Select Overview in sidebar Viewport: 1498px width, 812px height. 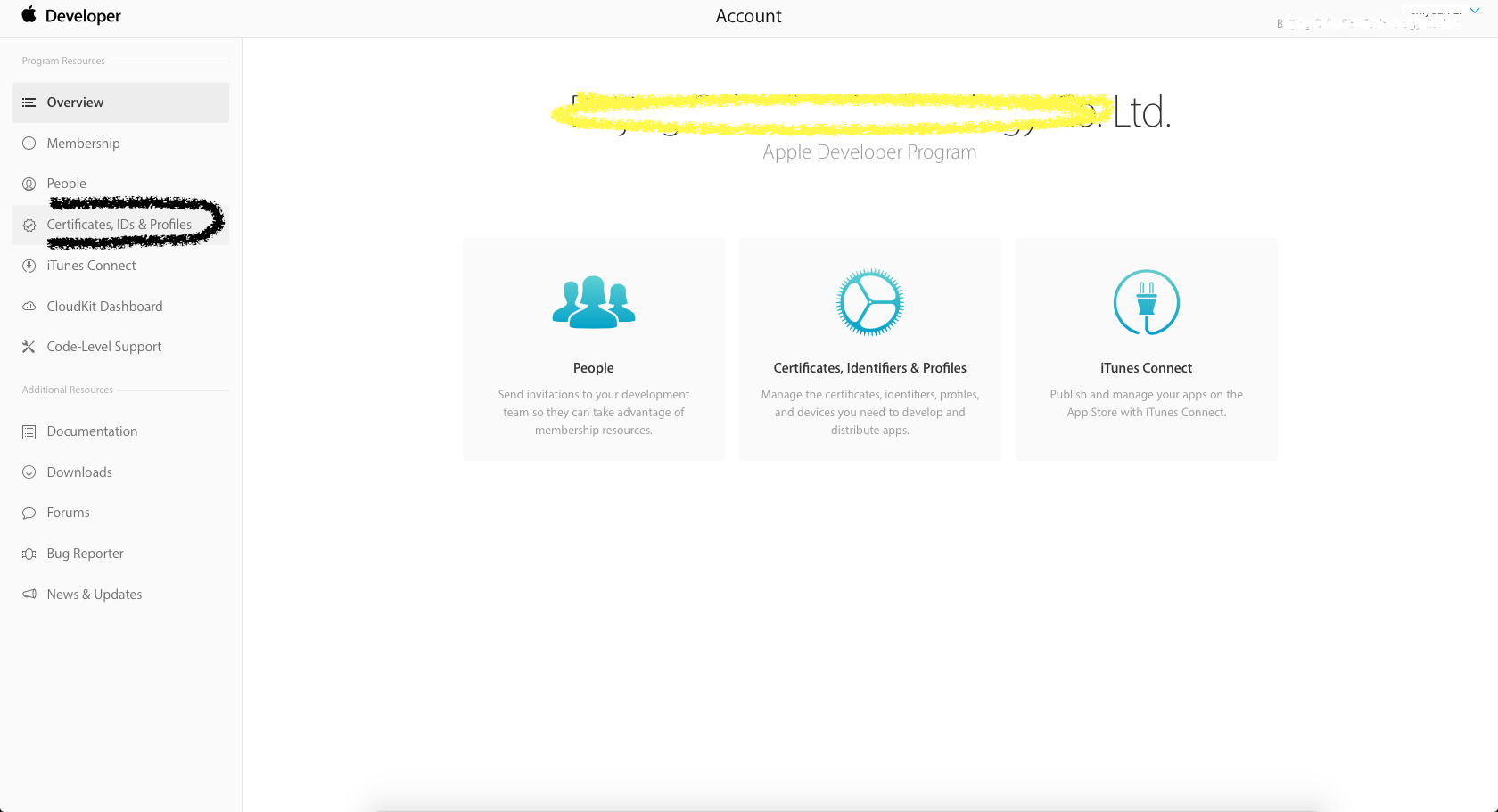tap(120, 103)
